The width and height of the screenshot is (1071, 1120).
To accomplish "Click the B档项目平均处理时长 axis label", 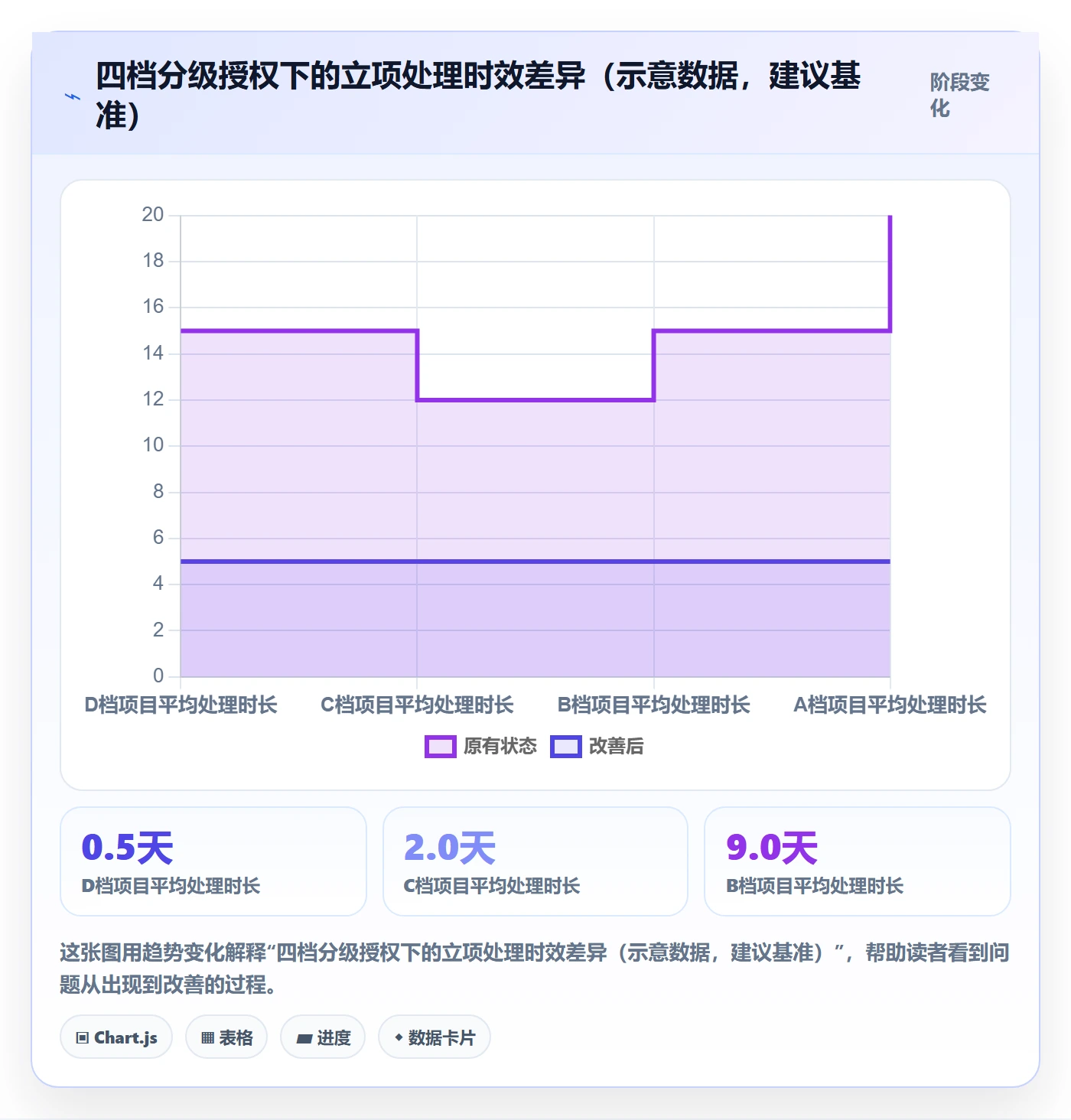I will click(x=654, y=705).
